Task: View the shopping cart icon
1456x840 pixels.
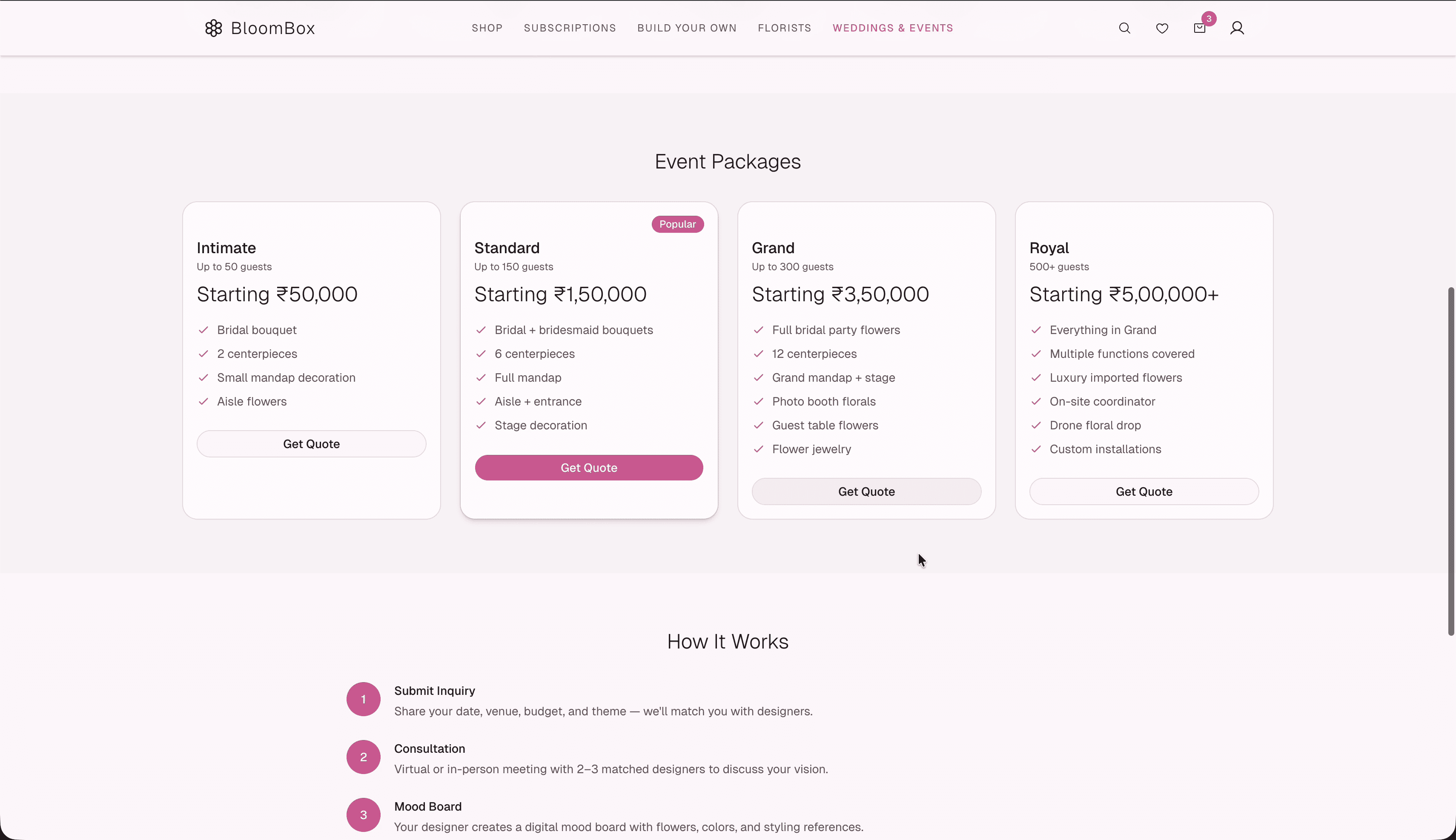Action: tap(1199, 28)
